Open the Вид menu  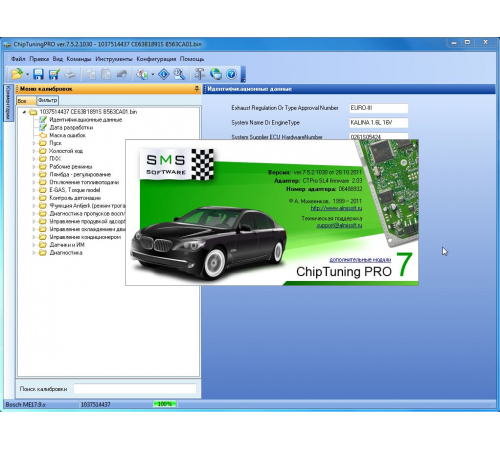[x=58, y=59]
